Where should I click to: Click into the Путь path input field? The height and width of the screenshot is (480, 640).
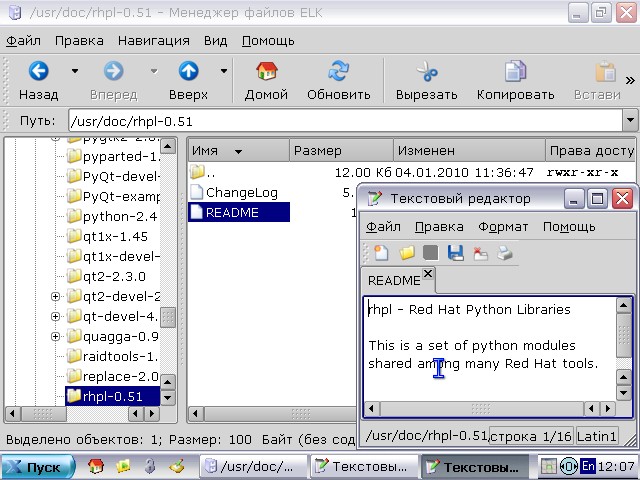(x=345, y=121)
